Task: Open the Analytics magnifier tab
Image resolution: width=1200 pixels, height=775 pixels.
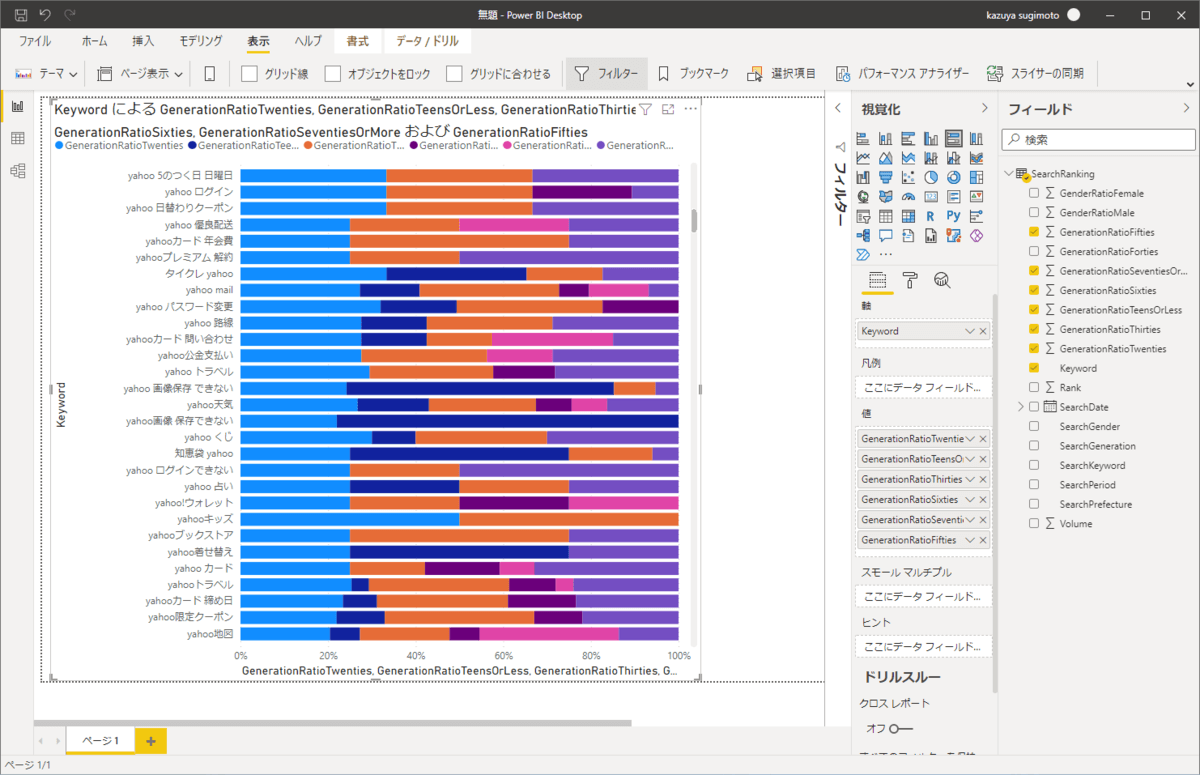Action: pyautogui.click(x=941, y=280)
